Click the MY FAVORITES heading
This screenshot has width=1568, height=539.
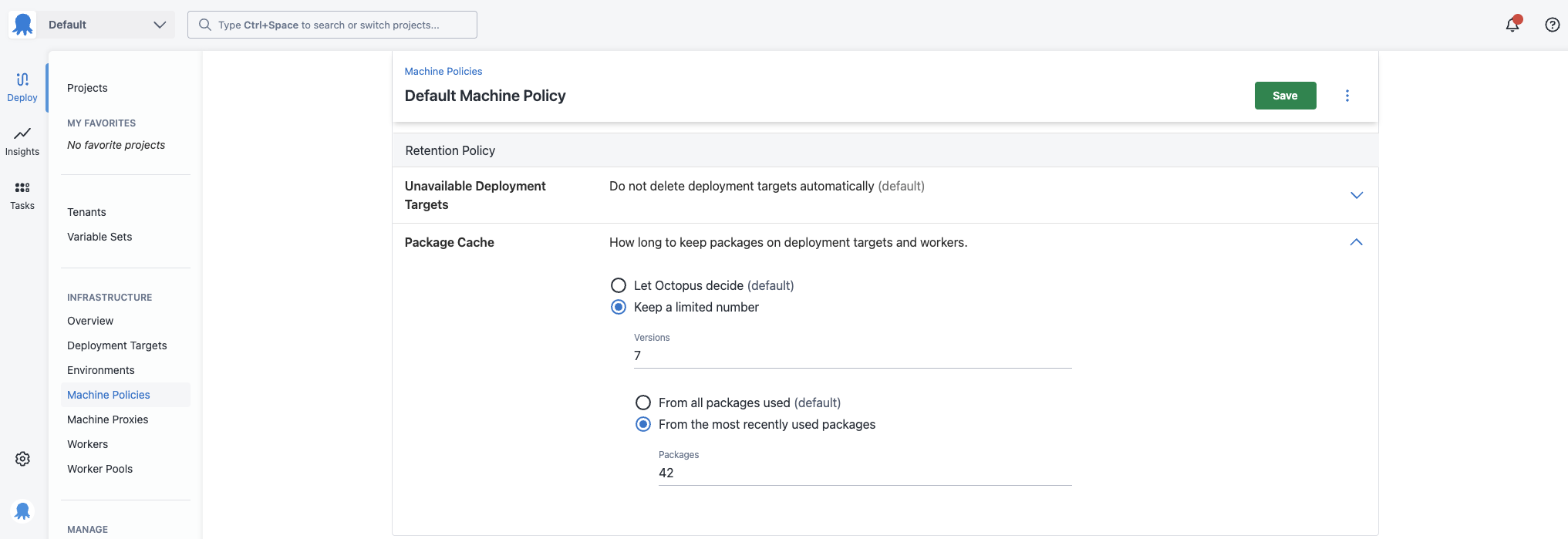coord(101,123)
